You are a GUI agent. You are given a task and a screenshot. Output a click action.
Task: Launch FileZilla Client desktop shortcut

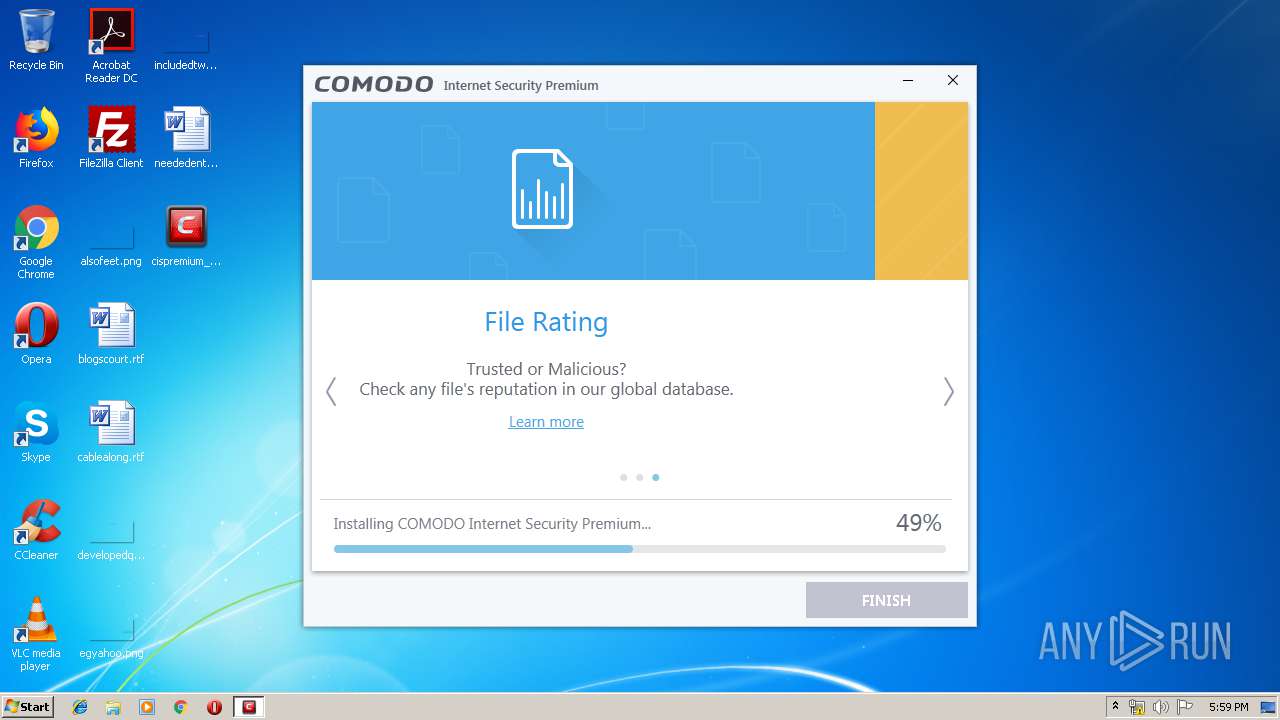[111, 138]
